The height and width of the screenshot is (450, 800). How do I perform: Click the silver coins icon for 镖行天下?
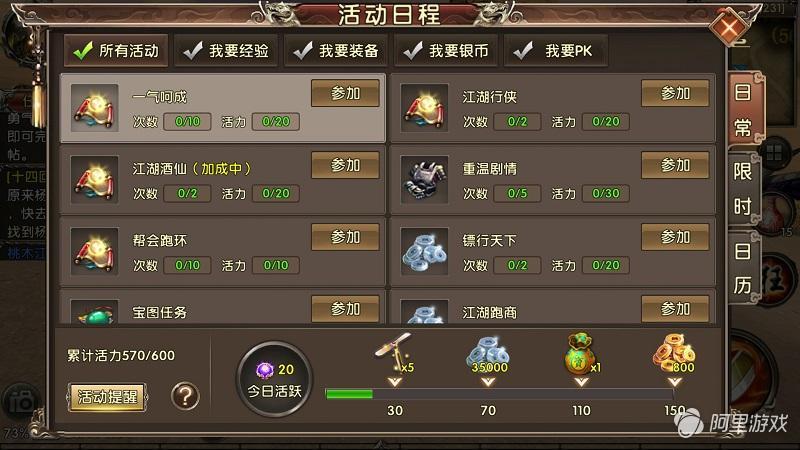[x=424, y=252]
